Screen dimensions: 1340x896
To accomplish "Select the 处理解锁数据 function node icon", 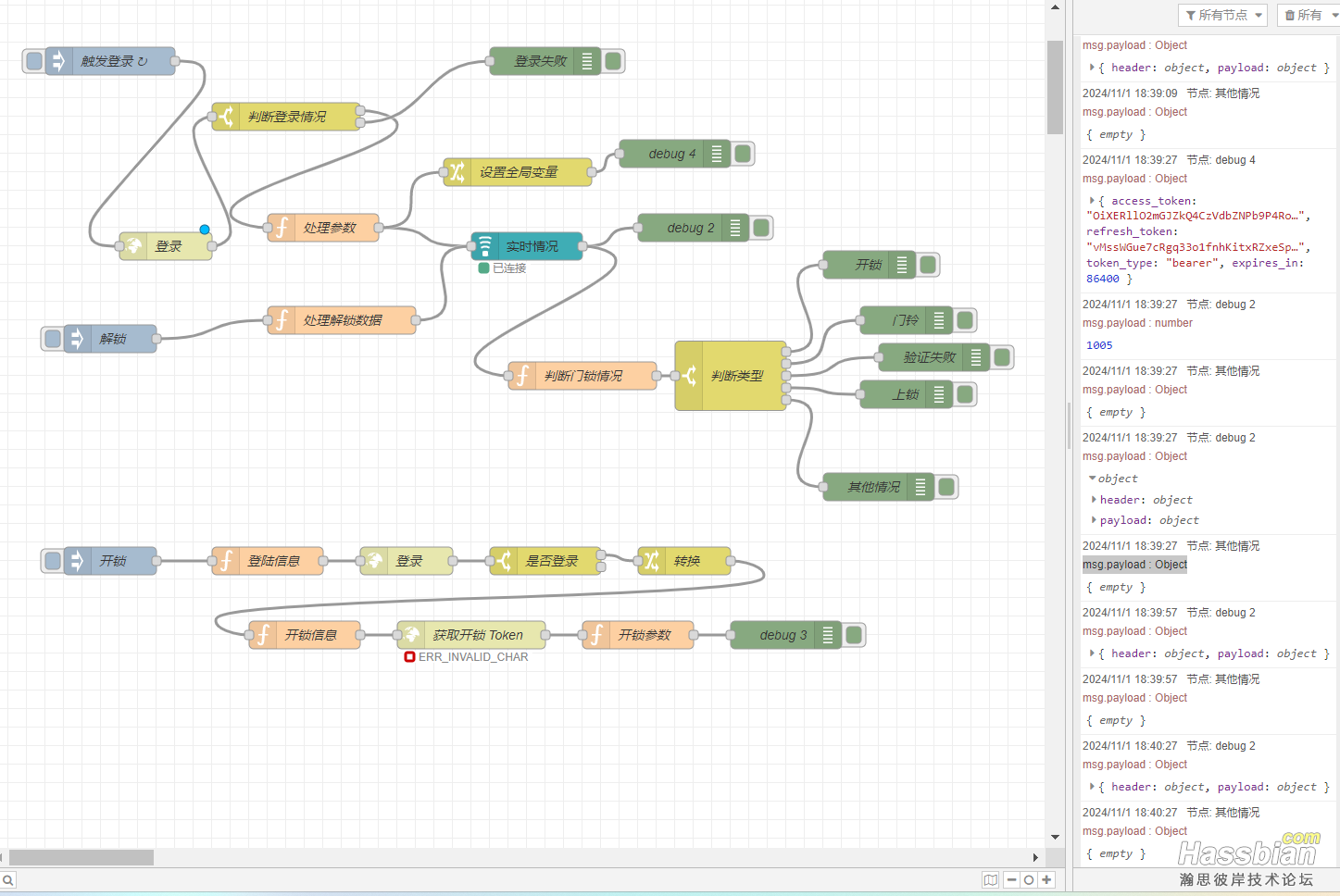I will click(x=282, y=320).
